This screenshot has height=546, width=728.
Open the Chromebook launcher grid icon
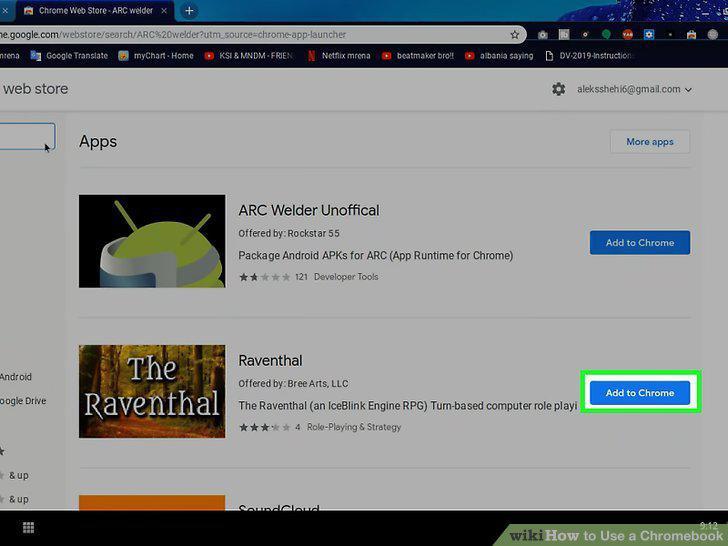[28, 527]
